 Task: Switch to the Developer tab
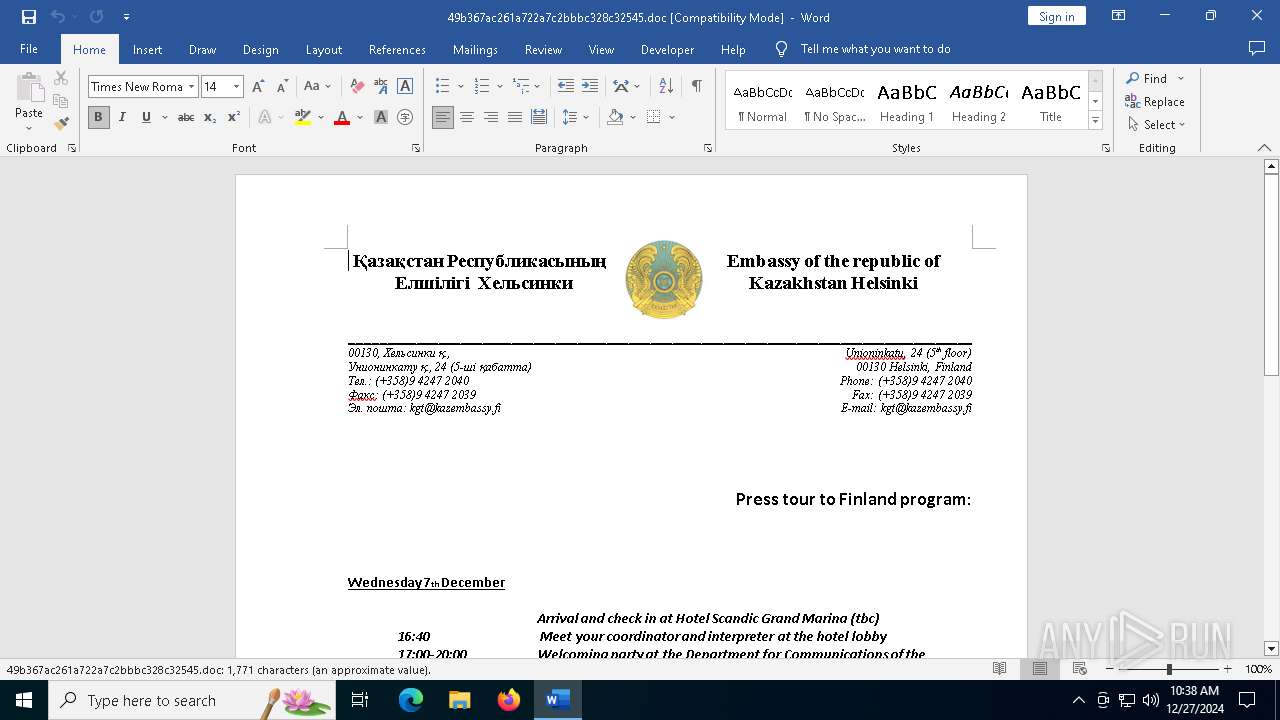click(x=667, y=49)
